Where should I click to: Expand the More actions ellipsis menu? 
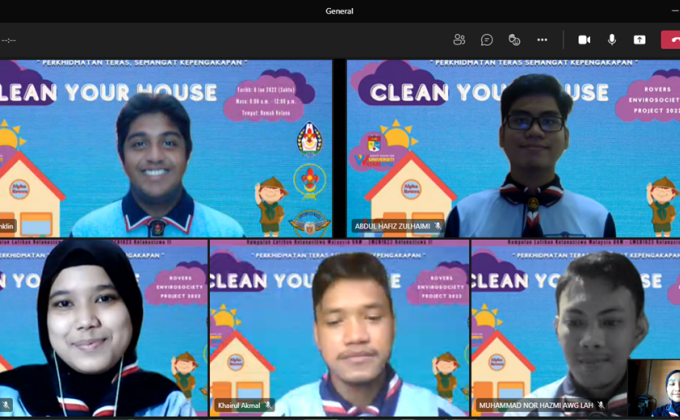pyautogui.click(x=542, y=40)
